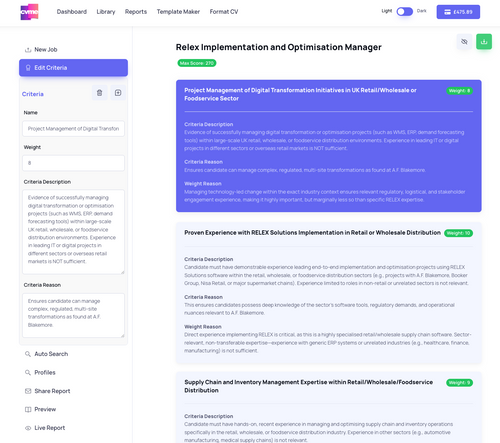
Task: Click Criteria Reason heading in the RELEX card
Action: point(204,297)
